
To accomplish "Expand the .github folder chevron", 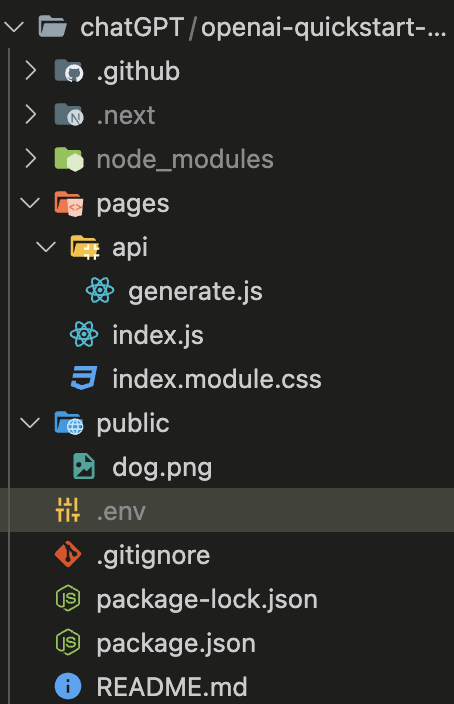I will [31, 71].
